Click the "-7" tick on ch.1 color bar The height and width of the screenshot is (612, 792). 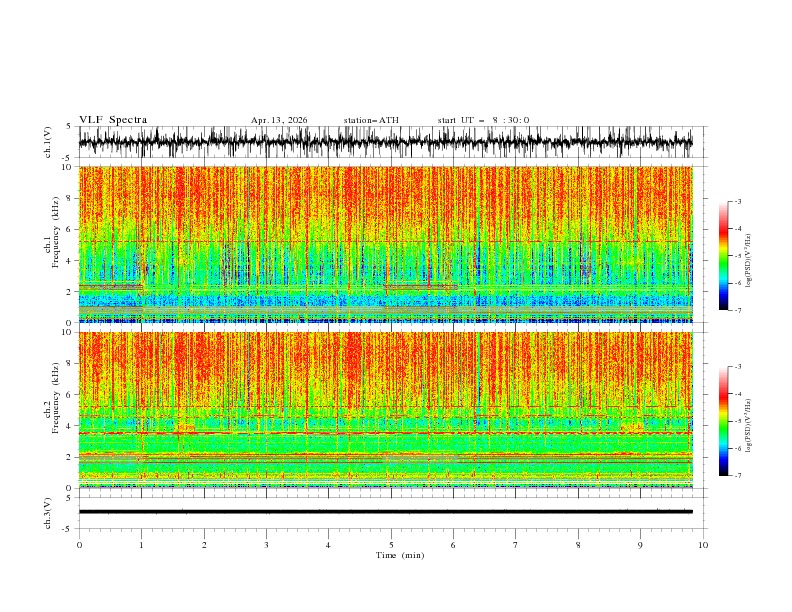737,310
